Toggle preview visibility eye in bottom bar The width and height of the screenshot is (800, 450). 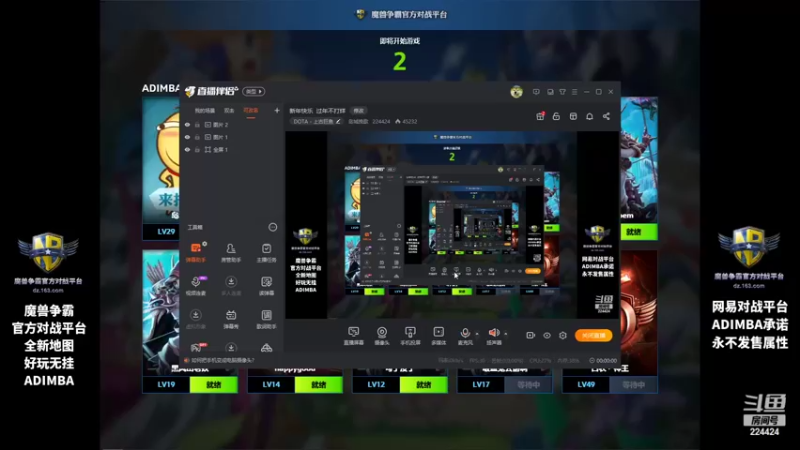tap(546, 335)
